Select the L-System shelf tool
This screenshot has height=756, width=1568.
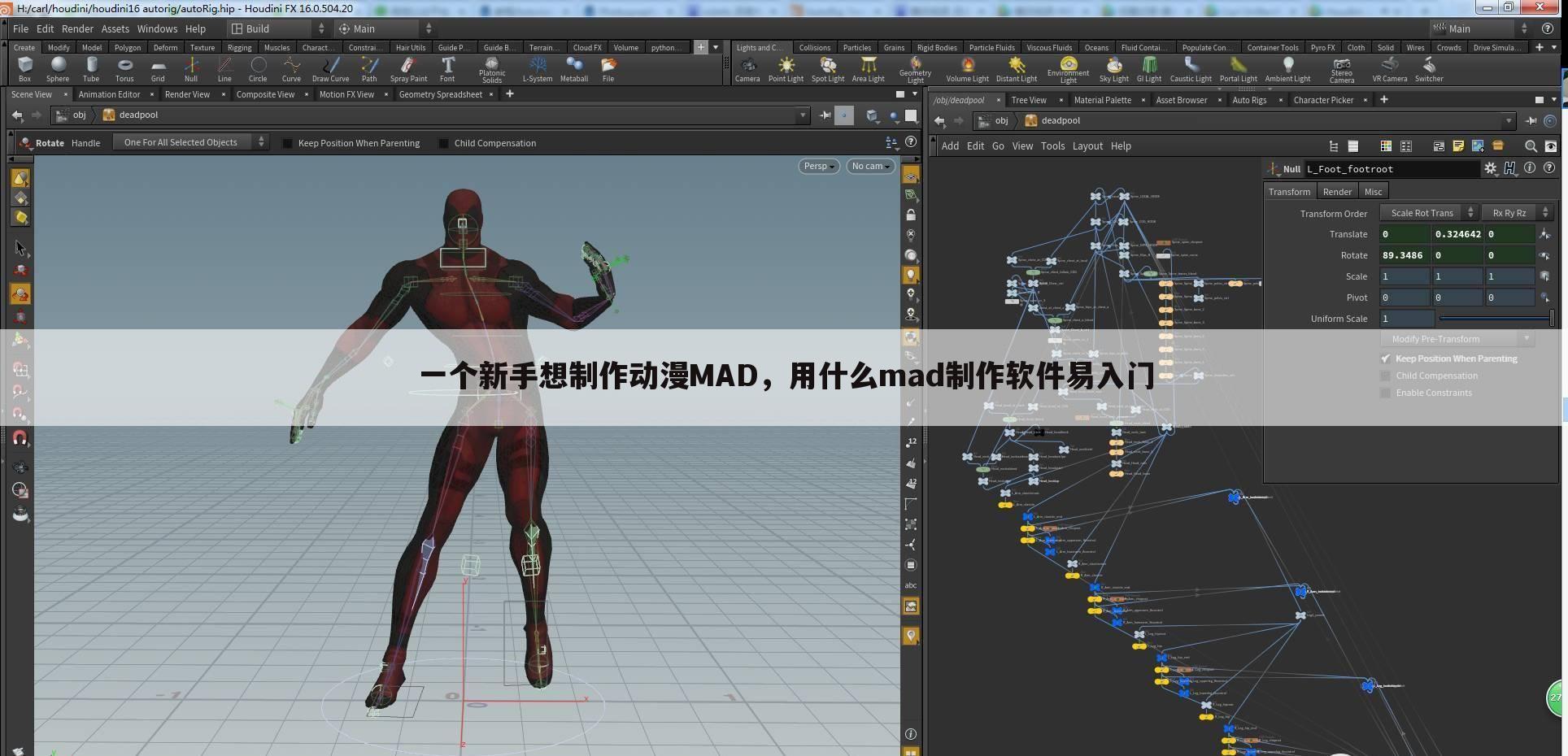(536, 69)
